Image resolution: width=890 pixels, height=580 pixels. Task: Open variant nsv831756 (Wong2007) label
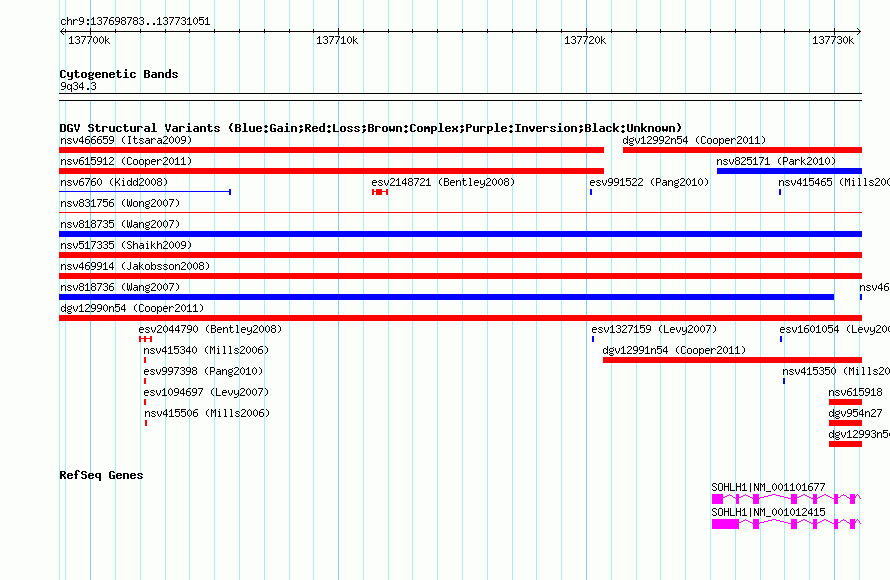[120, 203]
